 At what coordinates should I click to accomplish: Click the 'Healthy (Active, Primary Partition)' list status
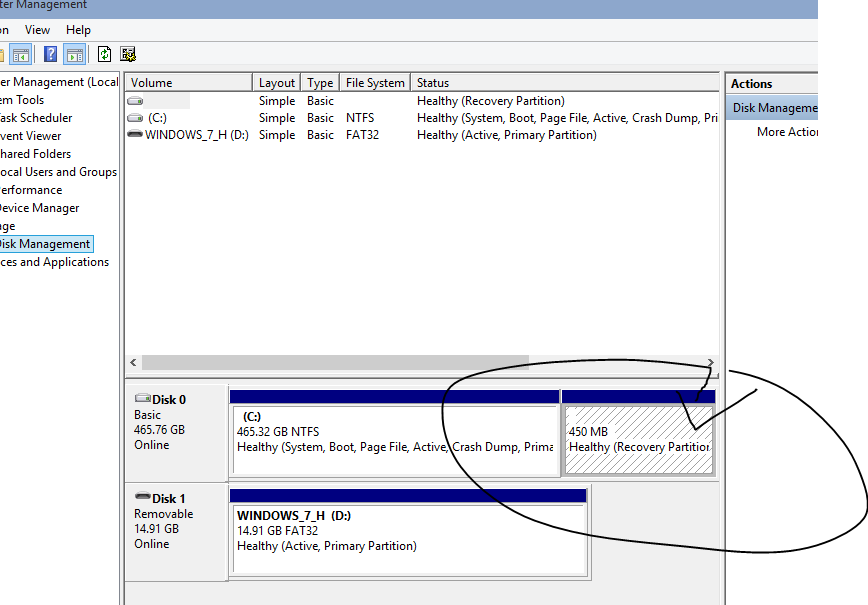pos(507,135)
